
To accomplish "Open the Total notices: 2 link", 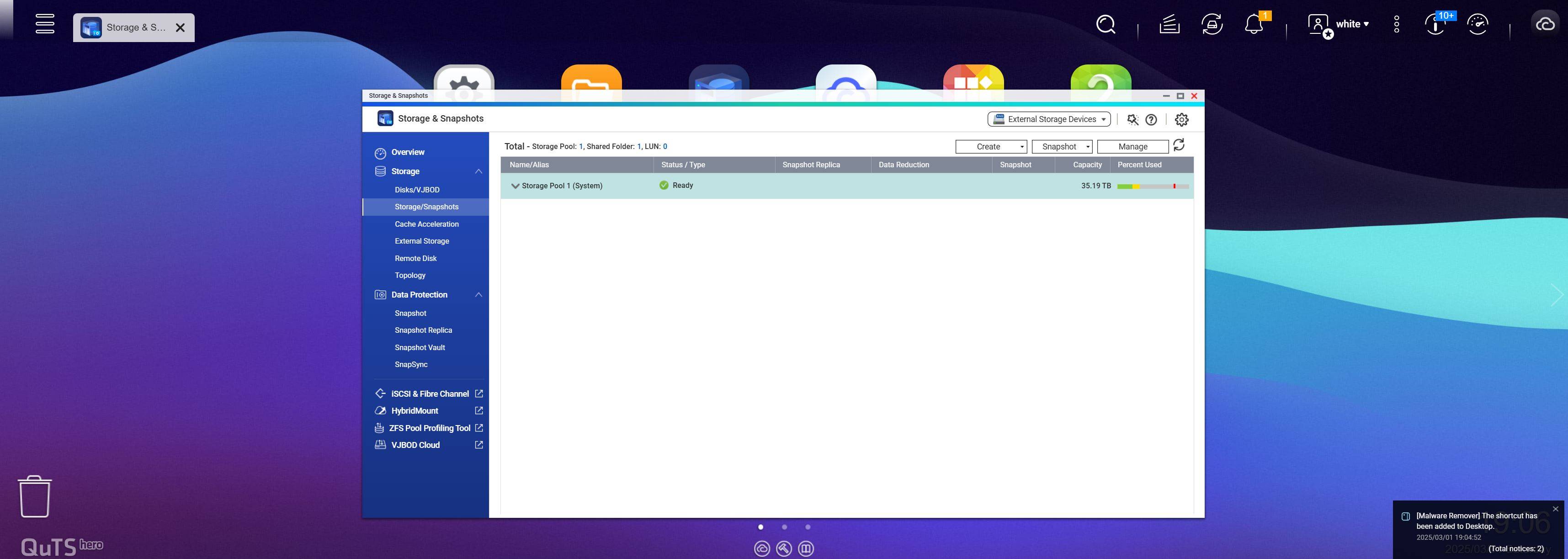I will (1515, 548).
